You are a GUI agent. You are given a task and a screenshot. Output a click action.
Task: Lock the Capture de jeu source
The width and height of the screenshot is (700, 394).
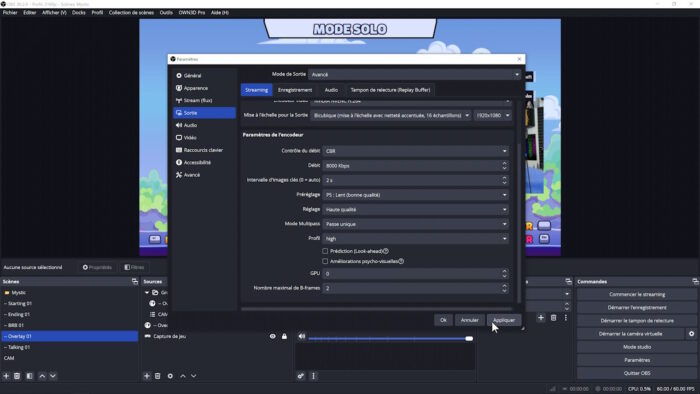pyautogui.click(x=284, y=336)
